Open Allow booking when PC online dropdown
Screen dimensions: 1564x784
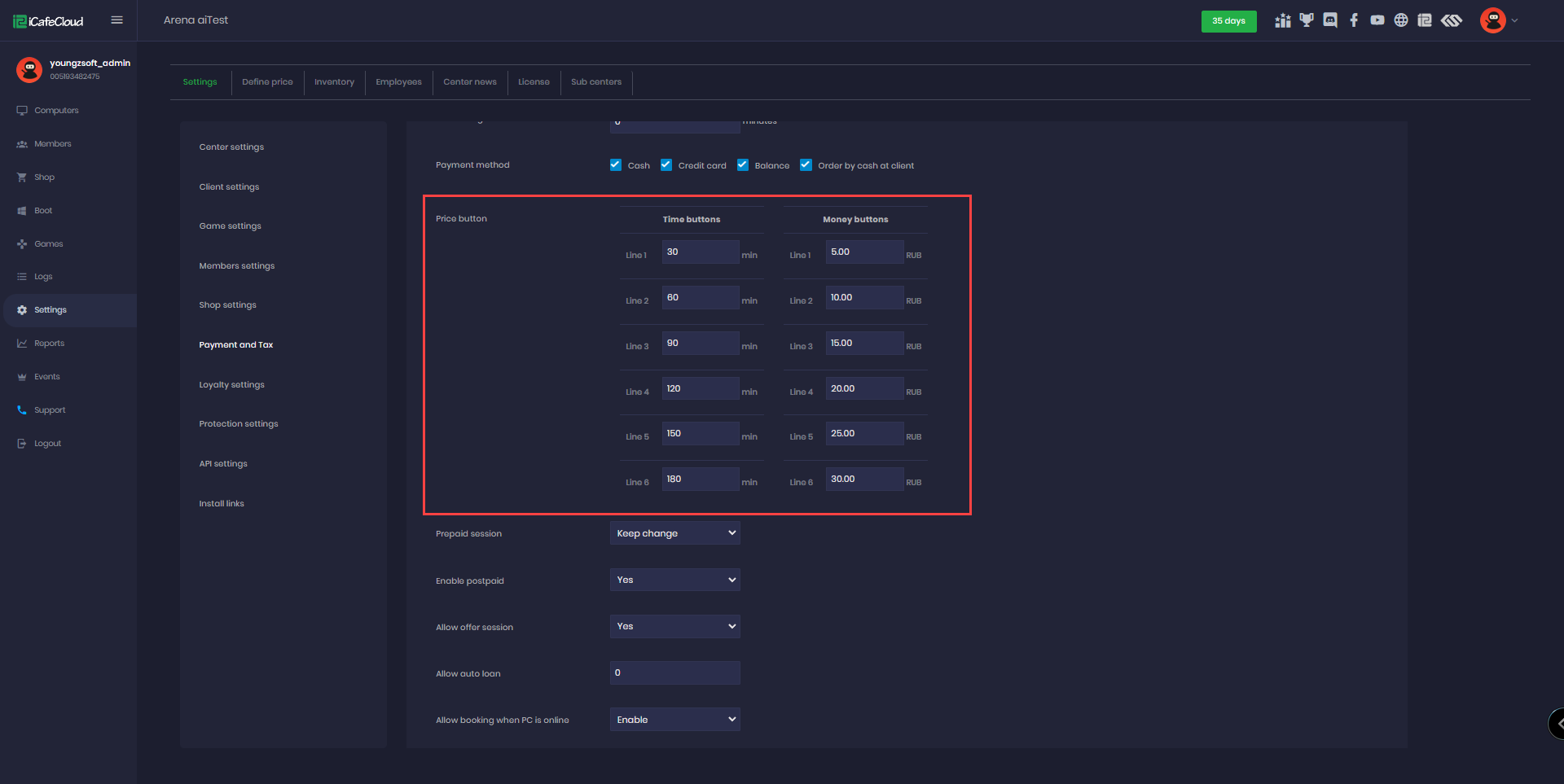pyautogui.click(x=674, y=720)
